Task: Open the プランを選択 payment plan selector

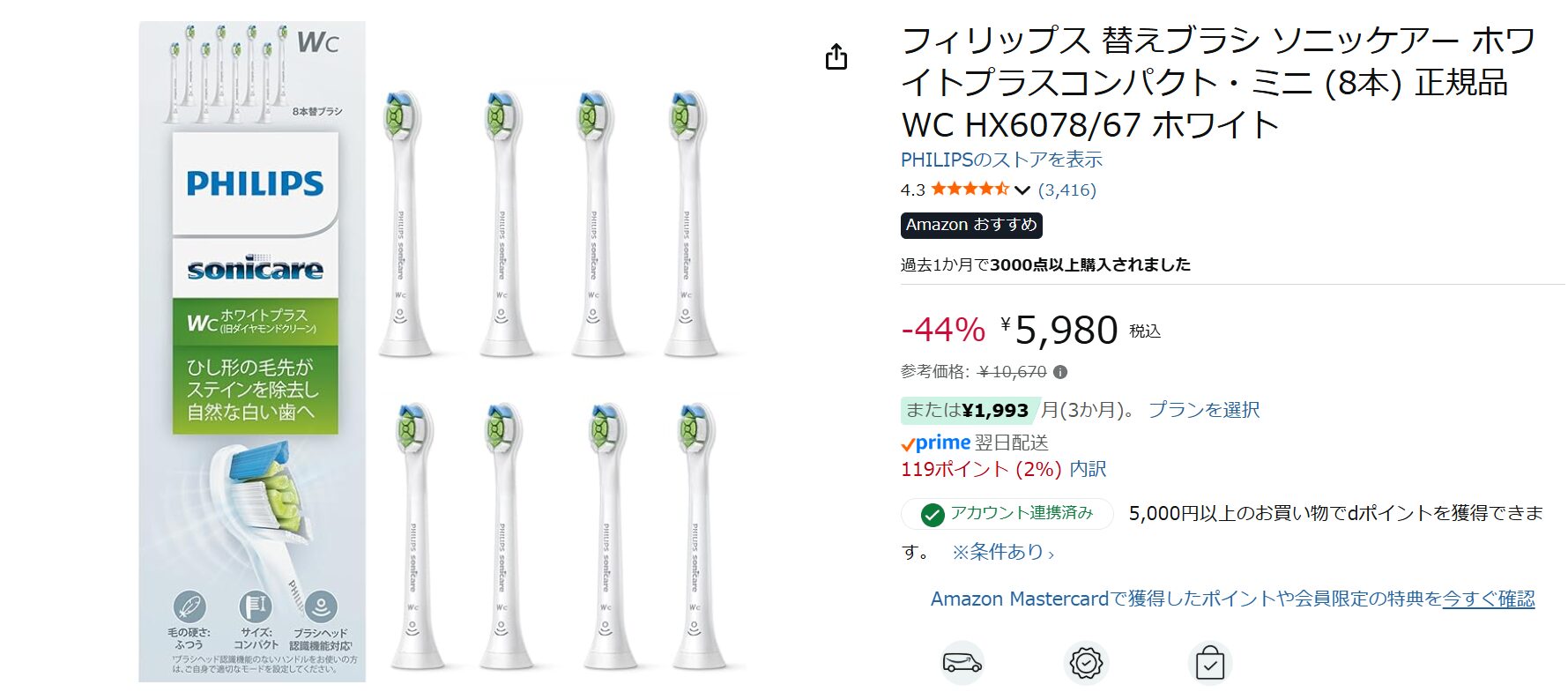Action: [1204, 410]
